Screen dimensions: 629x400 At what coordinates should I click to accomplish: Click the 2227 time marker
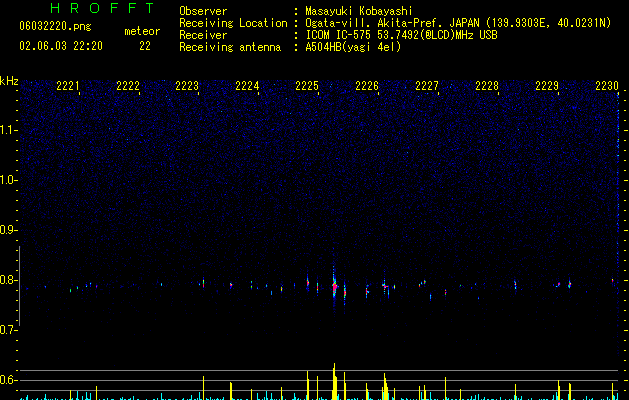427,86
